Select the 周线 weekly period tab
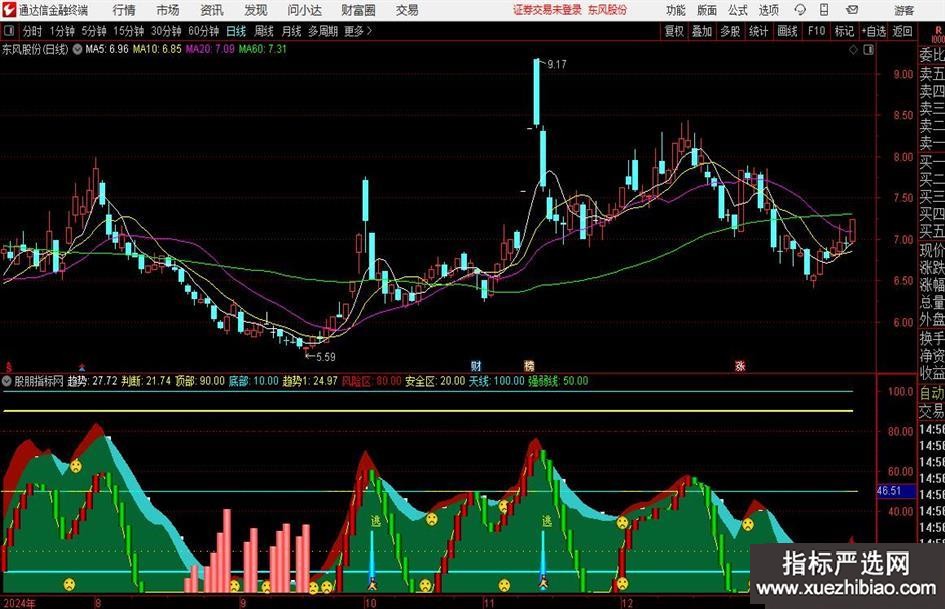The width and height of the screenshot is (945, 609). click(264, 31)
